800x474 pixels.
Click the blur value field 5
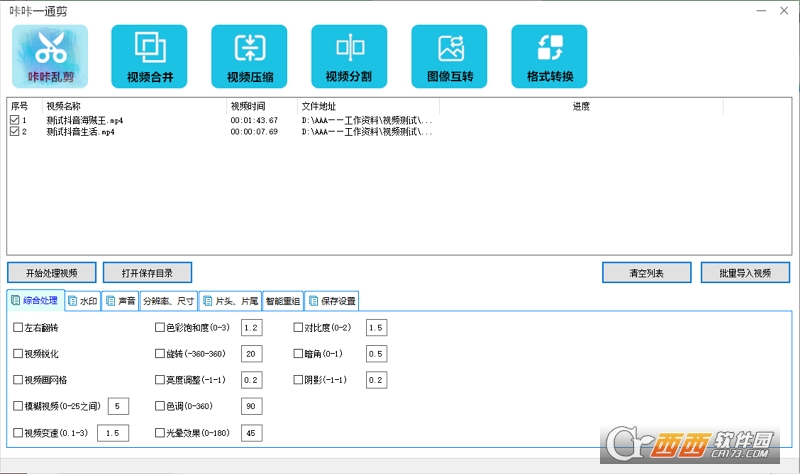[x=118, y=406]
